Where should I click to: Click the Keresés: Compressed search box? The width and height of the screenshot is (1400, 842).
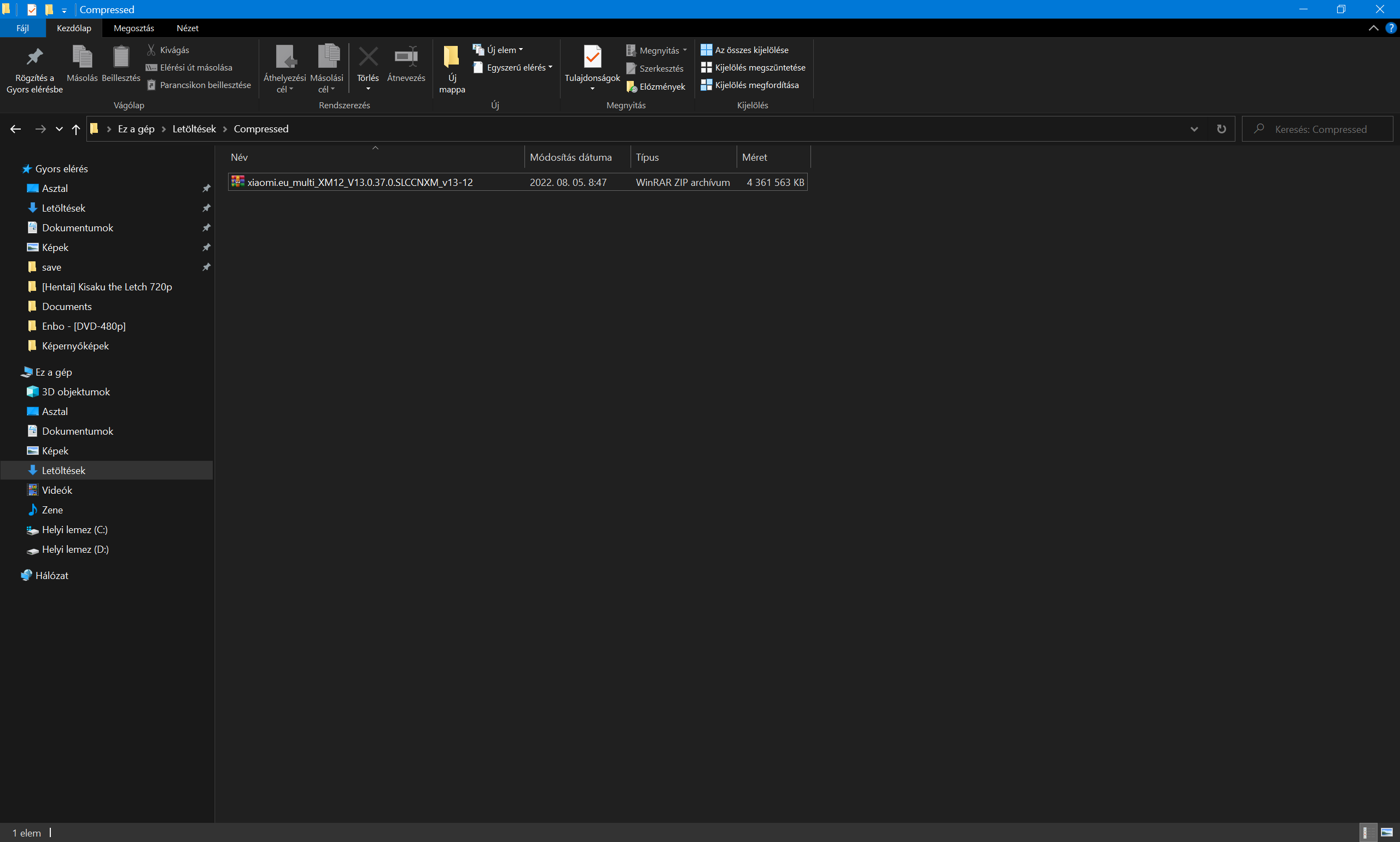click(1317, 130)
